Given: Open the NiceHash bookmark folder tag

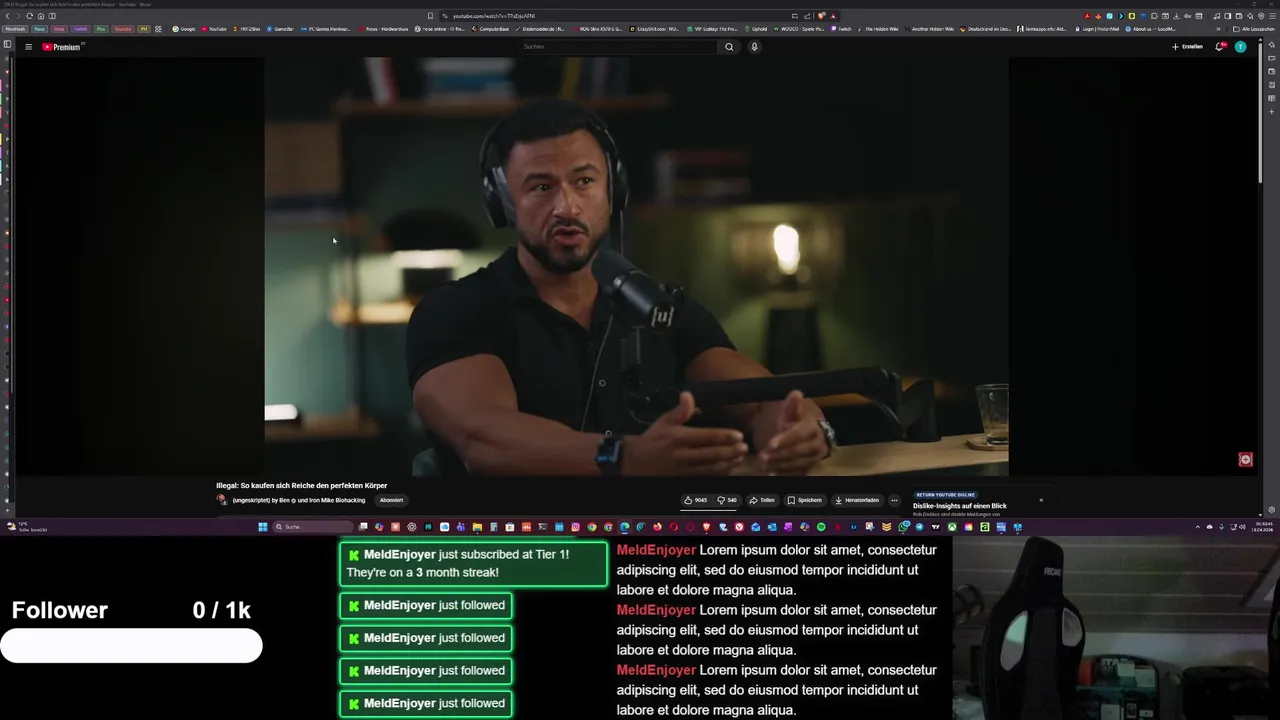Looking at the screenshot, I should point(14,29).
